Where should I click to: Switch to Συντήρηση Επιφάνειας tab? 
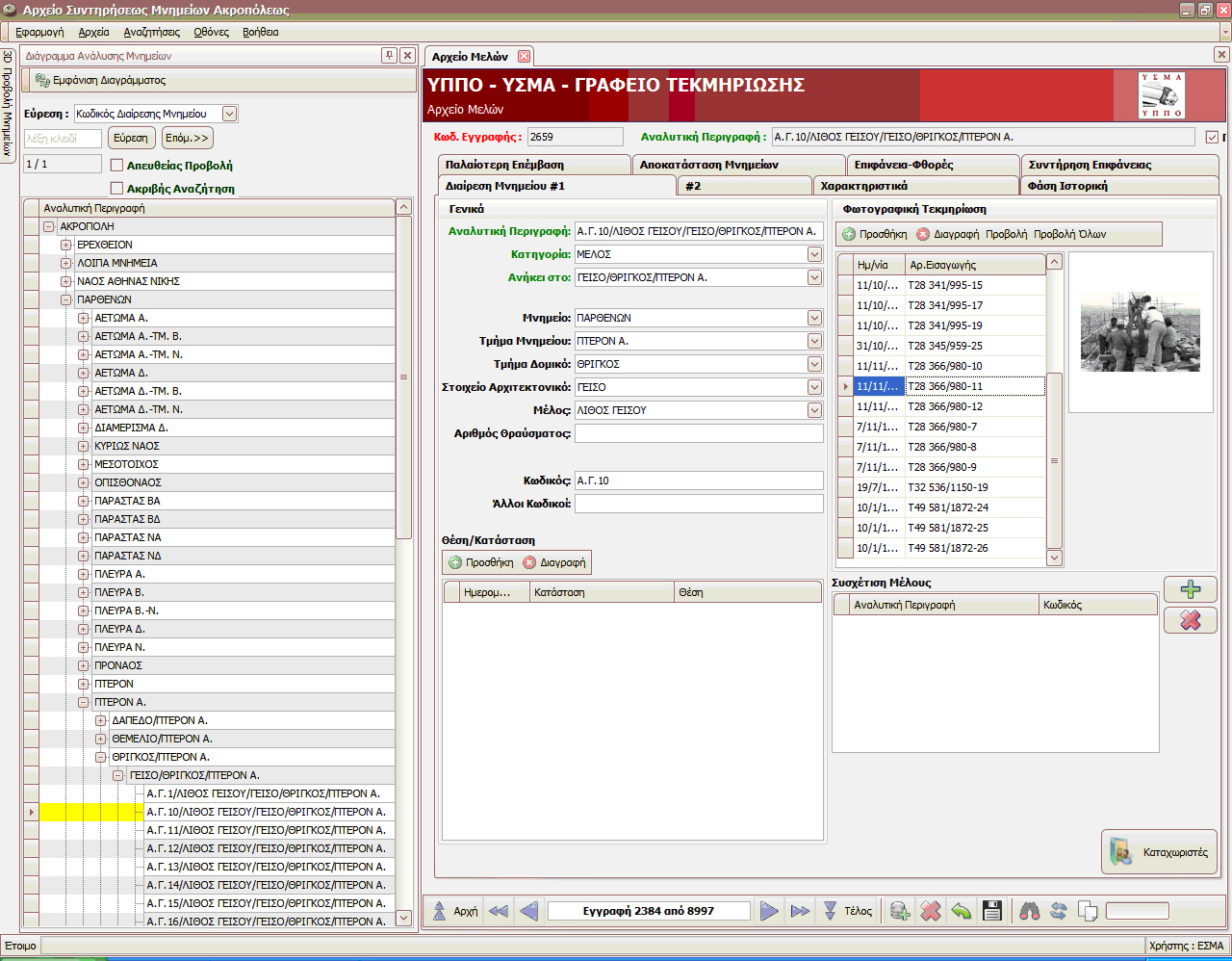click(1119, 165)
